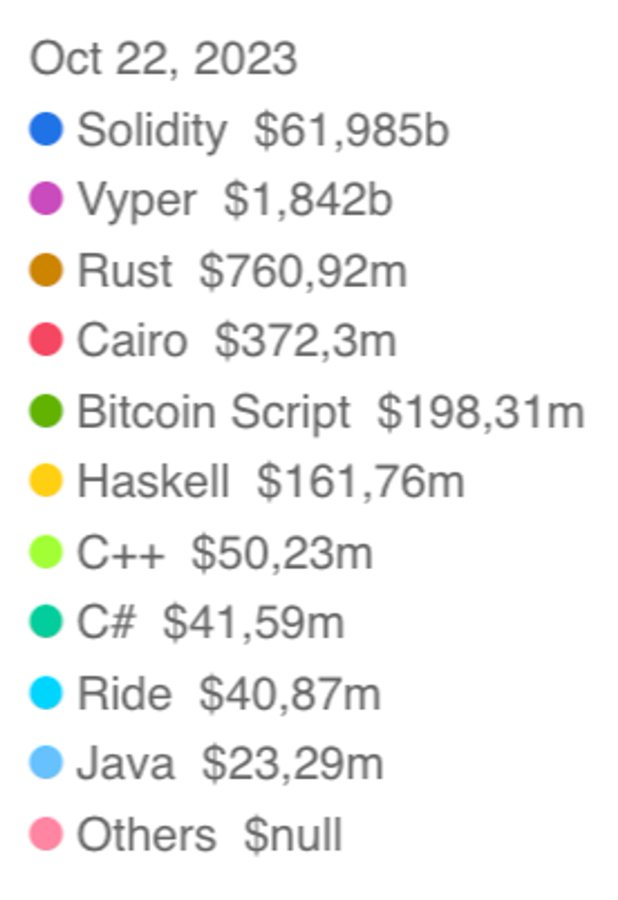
Task: Click the red Cairo color dot
Action: pyautogui.click(x=46, y=341)
